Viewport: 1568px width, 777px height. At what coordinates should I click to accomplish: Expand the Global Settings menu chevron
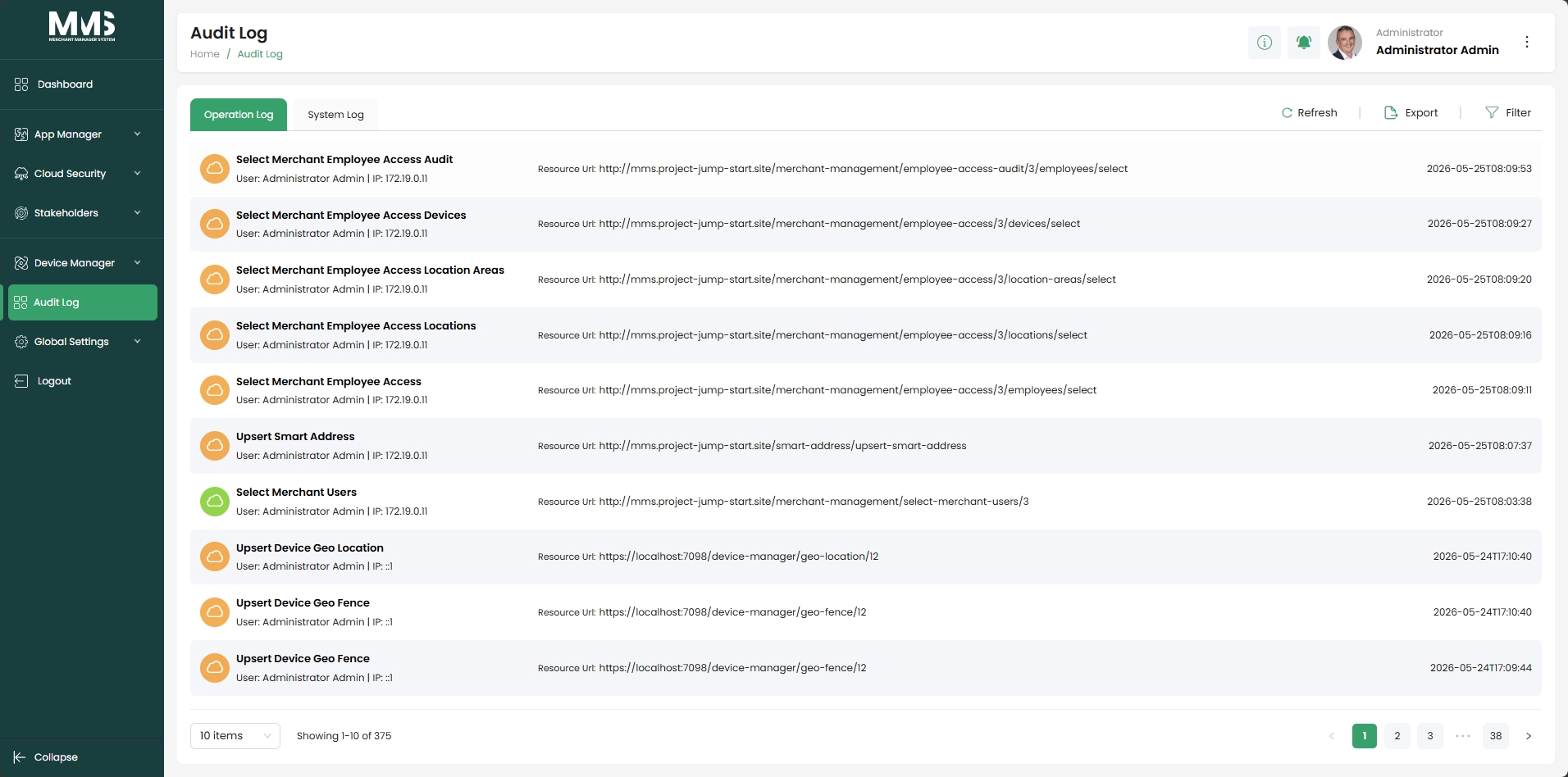(137, 342)
